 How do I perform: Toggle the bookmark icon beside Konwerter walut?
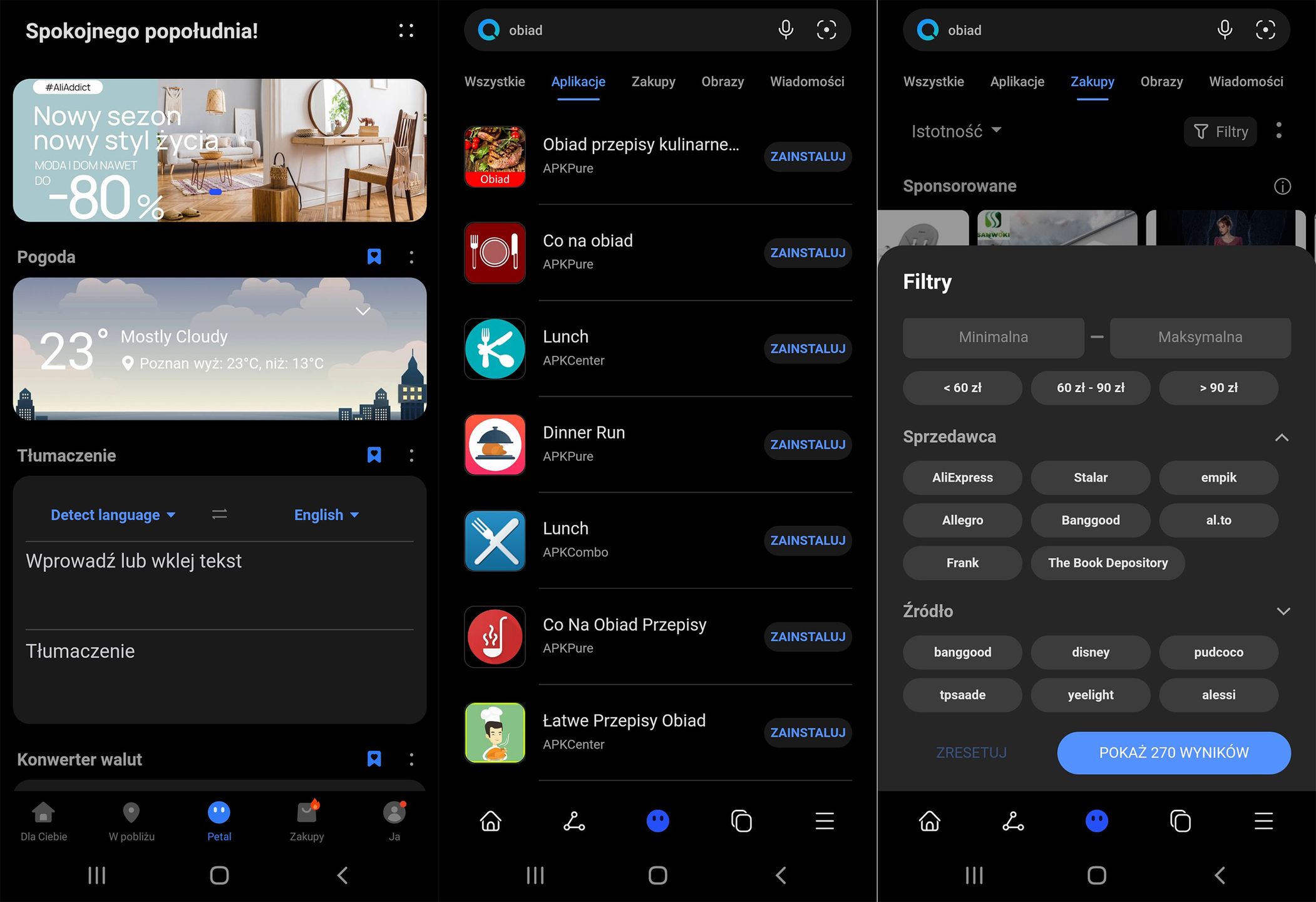pyautogui.click(x=374, y=759)
